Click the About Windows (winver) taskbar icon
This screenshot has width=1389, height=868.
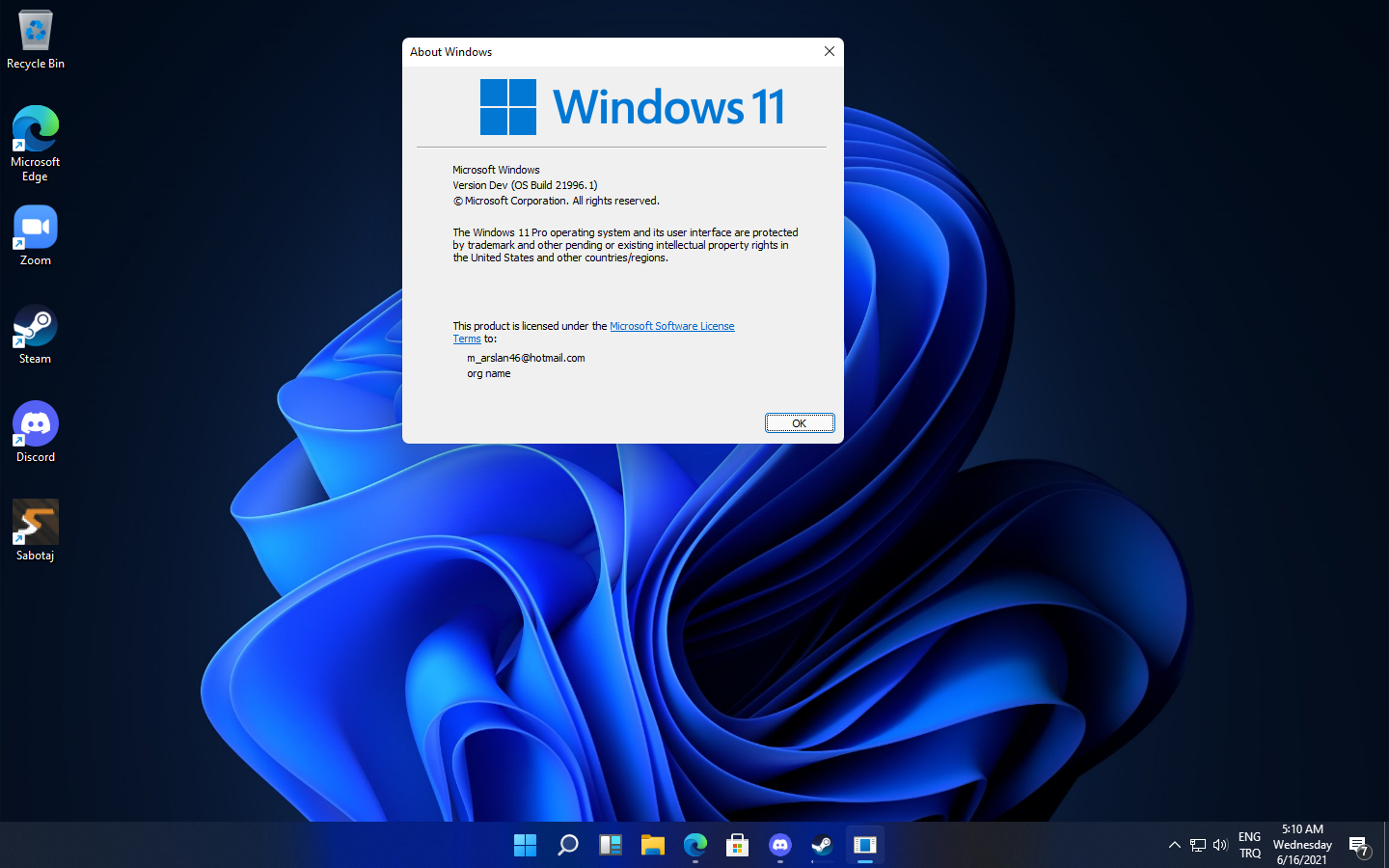865,845
